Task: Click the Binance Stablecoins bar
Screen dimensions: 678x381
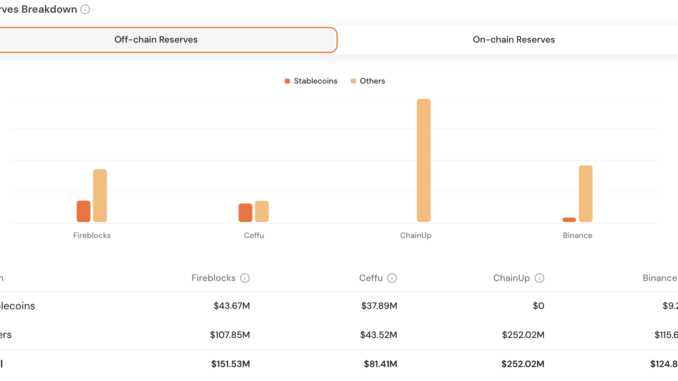Action: click(569, 220)
